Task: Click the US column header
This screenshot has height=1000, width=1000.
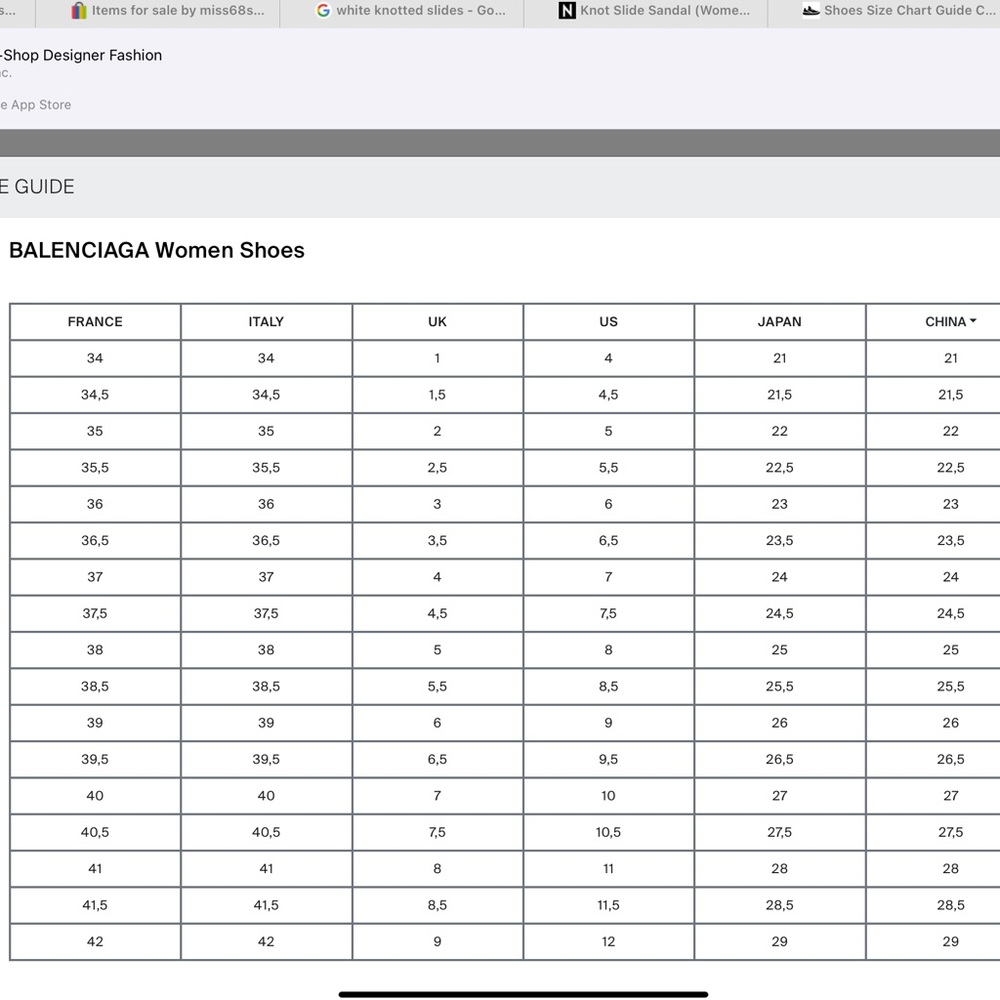Action: click(608, 322)
